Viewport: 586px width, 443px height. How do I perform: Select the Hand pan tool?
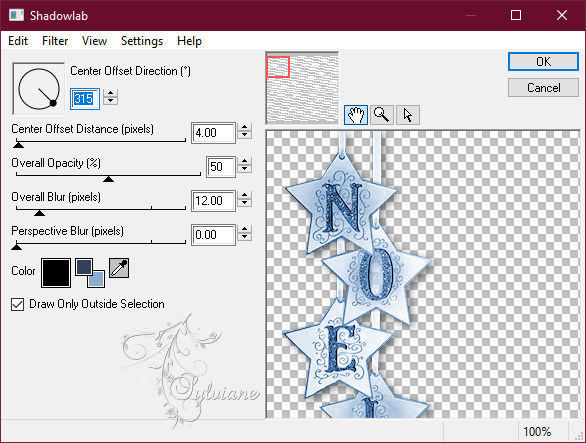pyautogui.click(x=355, y=115)
